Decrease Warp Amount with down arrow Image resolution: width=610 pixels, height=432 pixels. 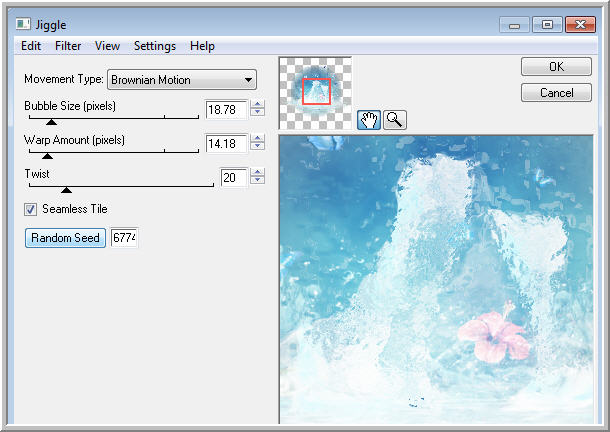point(258,146)
